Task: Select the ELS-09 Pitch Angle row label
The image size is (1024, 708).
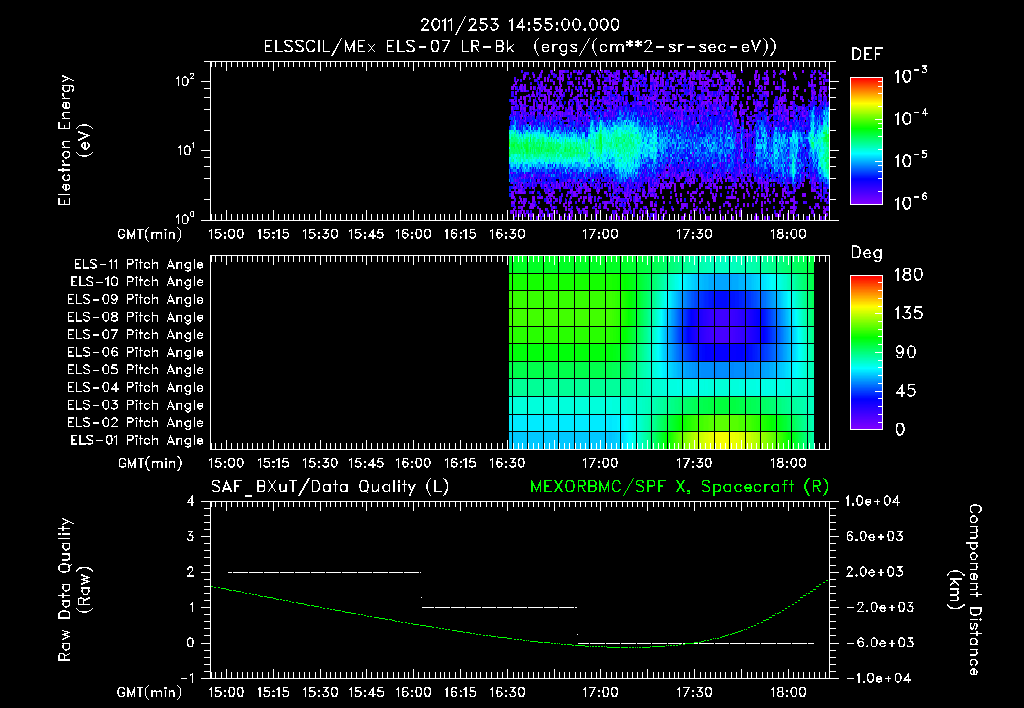Action: [x=136, y=300]
